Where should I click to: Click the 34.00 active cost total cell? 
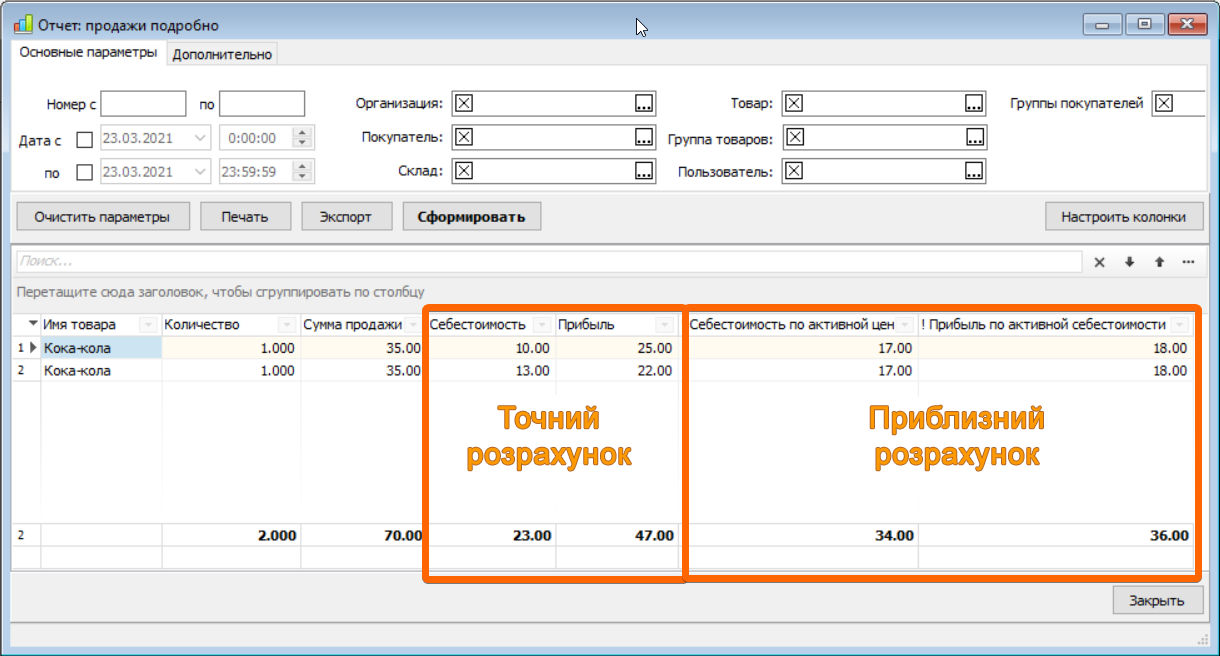[x=802, y=535]
